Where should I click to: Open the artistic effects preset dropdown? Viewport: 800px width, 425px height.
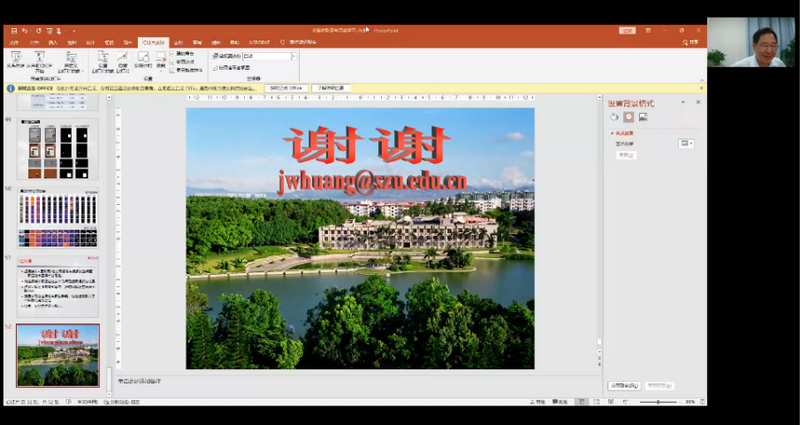pos(686,144)
